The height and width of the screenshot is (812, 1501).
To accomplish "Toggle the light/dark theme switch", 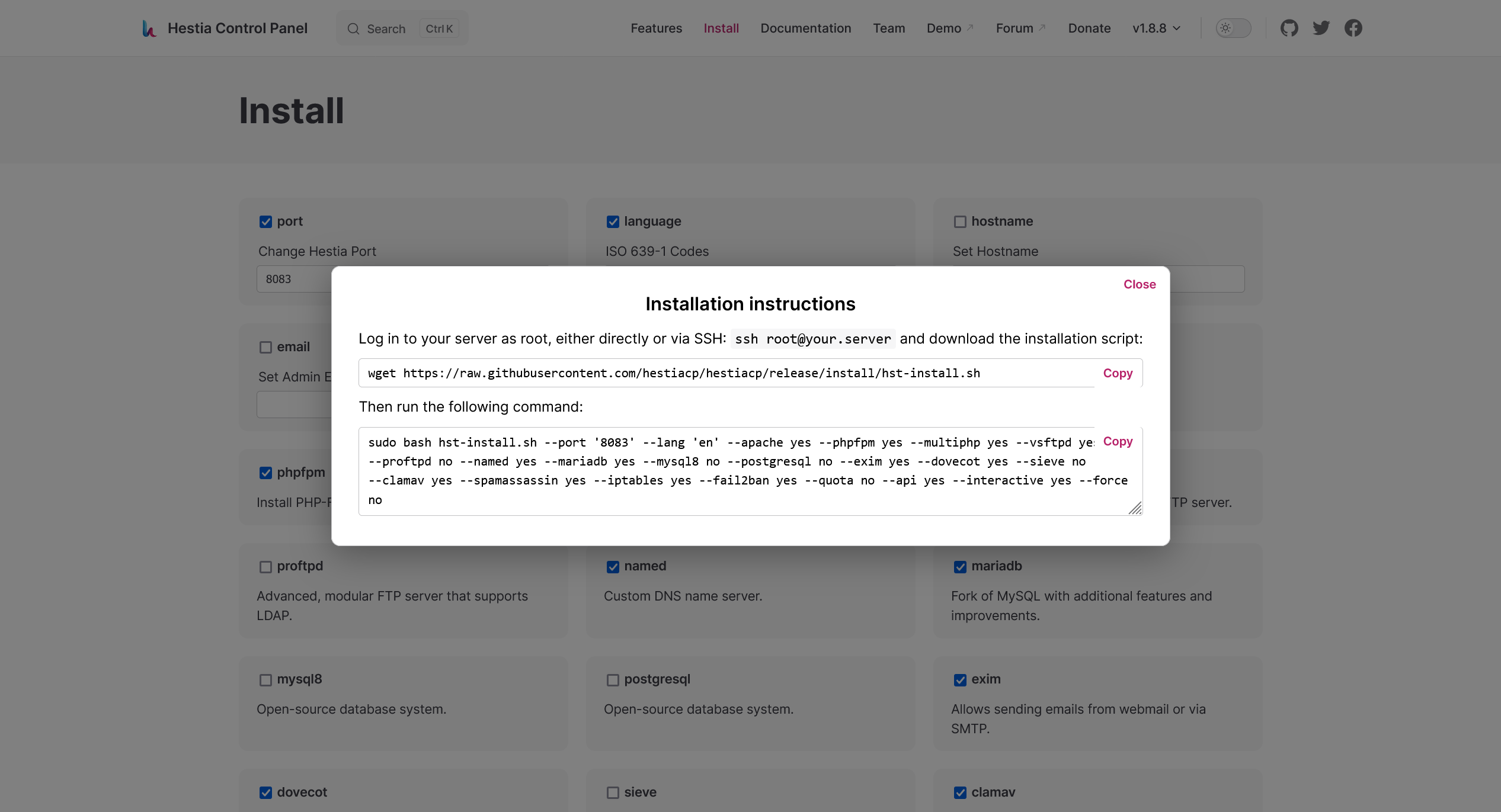I will [1233, 28].
